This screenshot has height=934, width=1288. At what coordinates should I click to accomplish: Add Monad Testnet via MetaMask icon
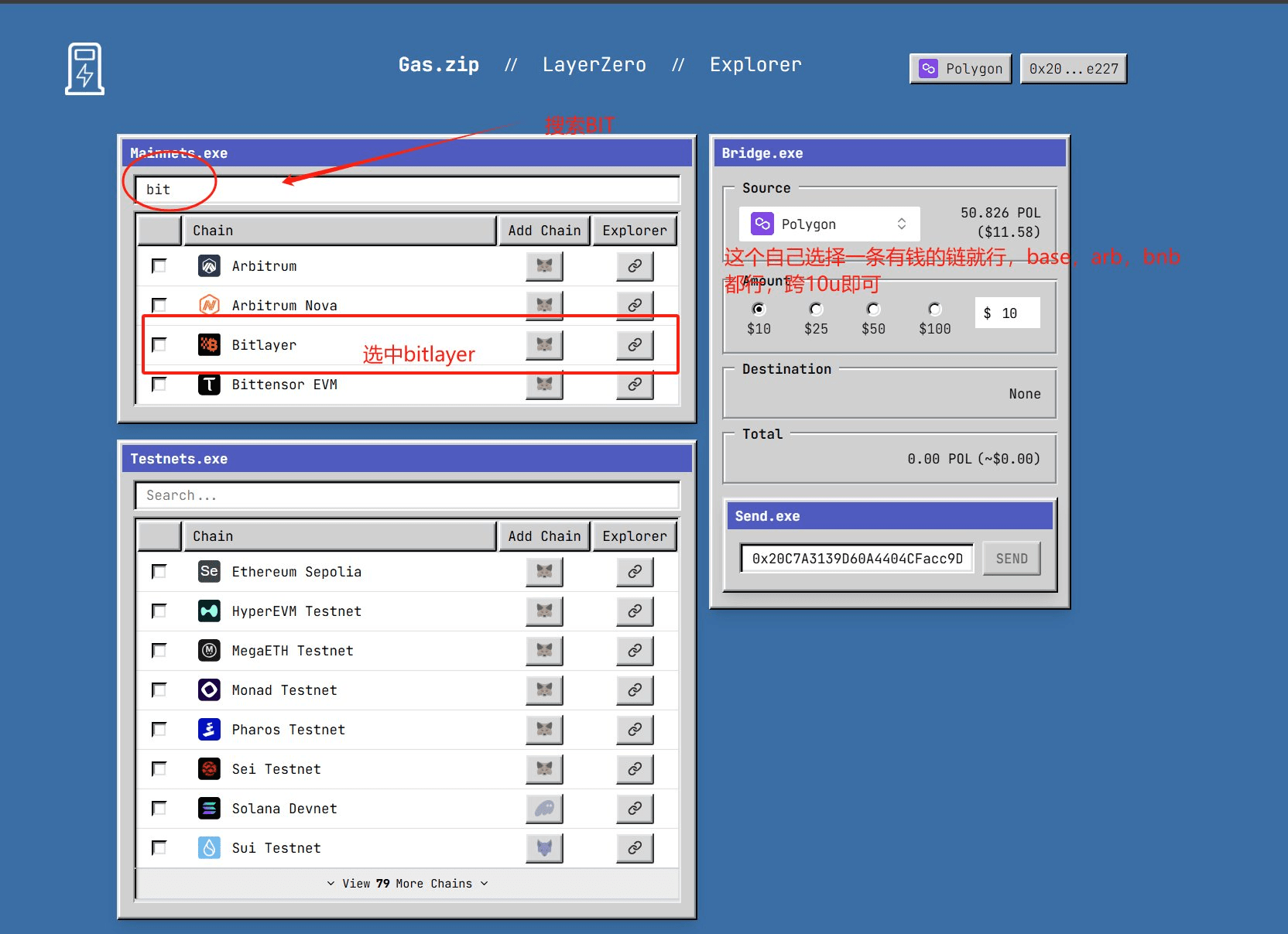pos(544,690)
